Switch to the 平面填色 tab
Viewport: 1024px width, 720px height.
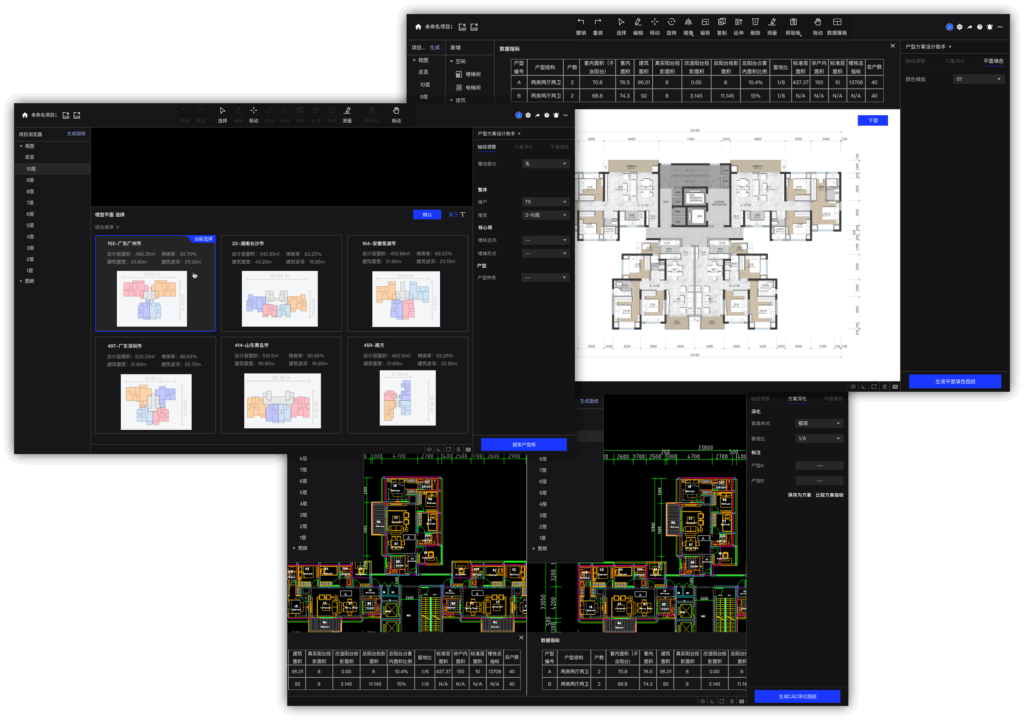[992, 61]
